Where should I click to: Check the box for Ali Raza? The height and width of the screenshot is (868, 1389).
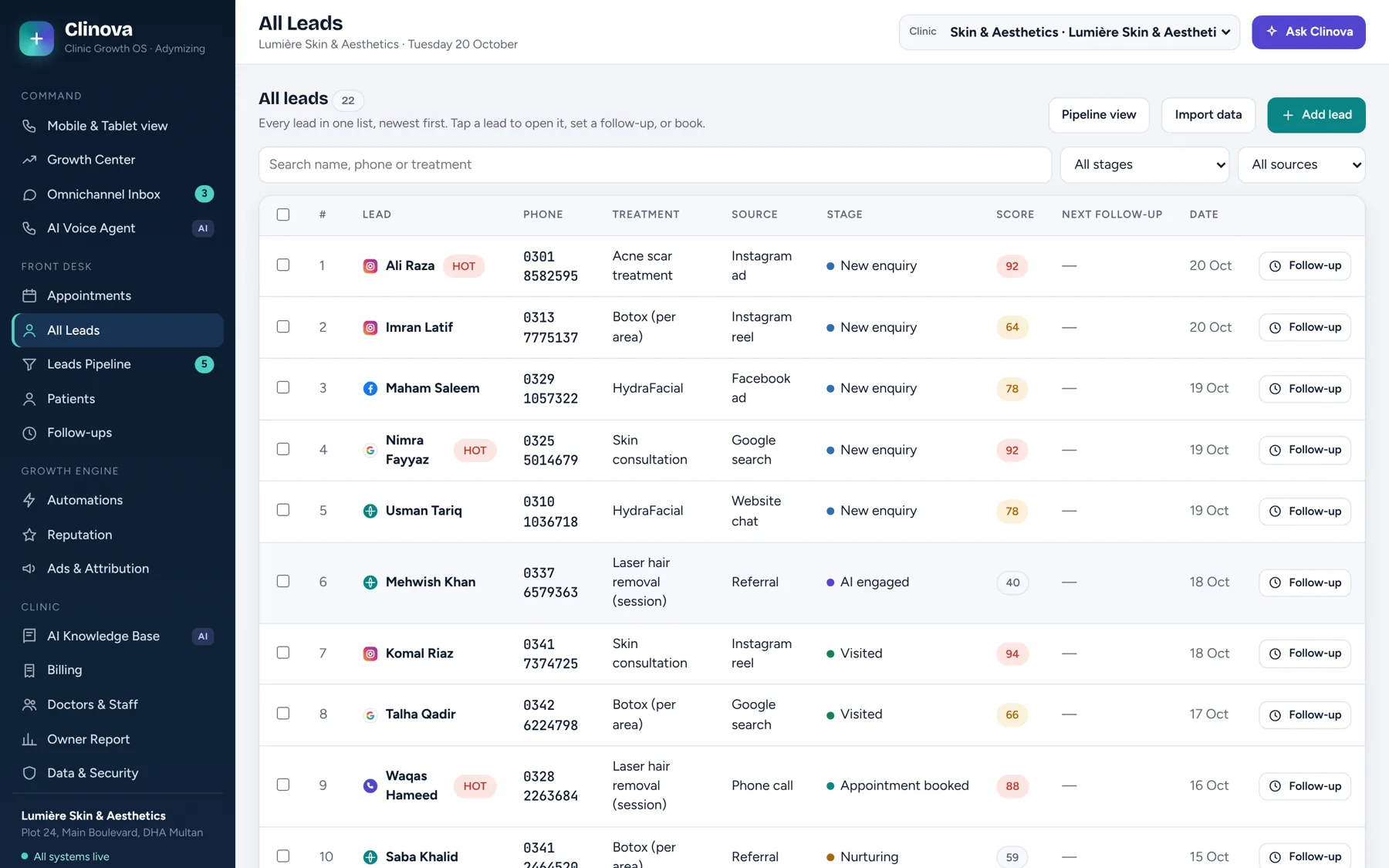[283, 265]
